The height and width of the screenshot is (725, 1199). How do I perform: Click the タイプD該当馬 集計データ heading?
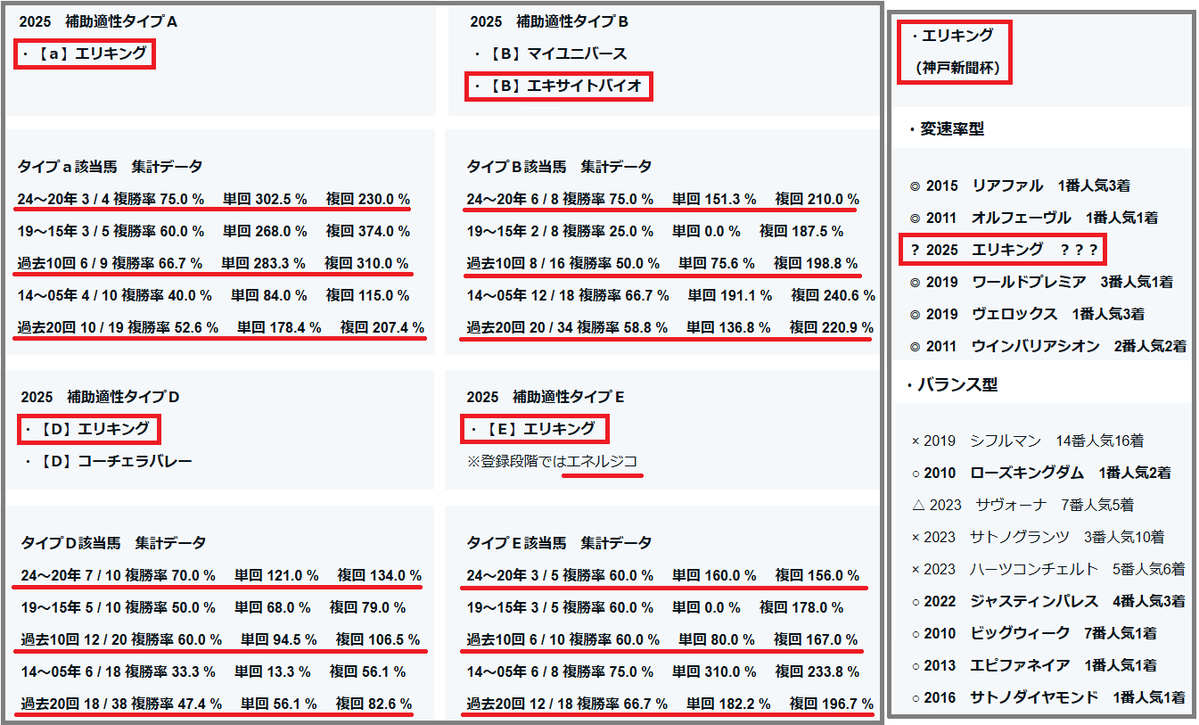(x=113, y=543)
